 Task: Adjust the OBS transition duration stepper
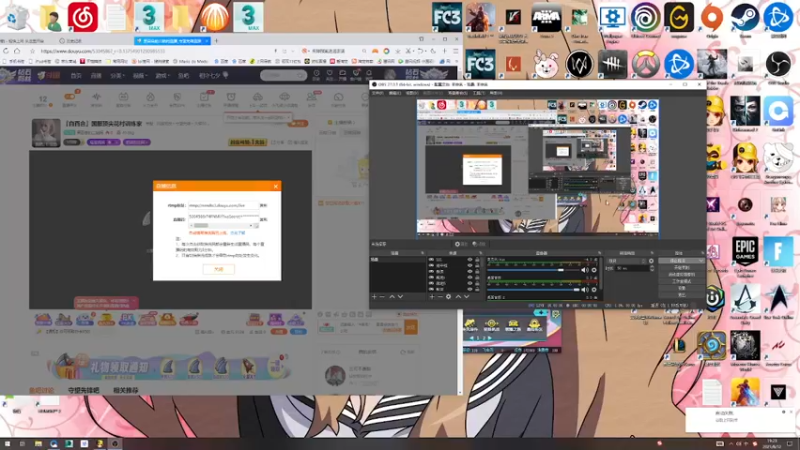point(652,268)
